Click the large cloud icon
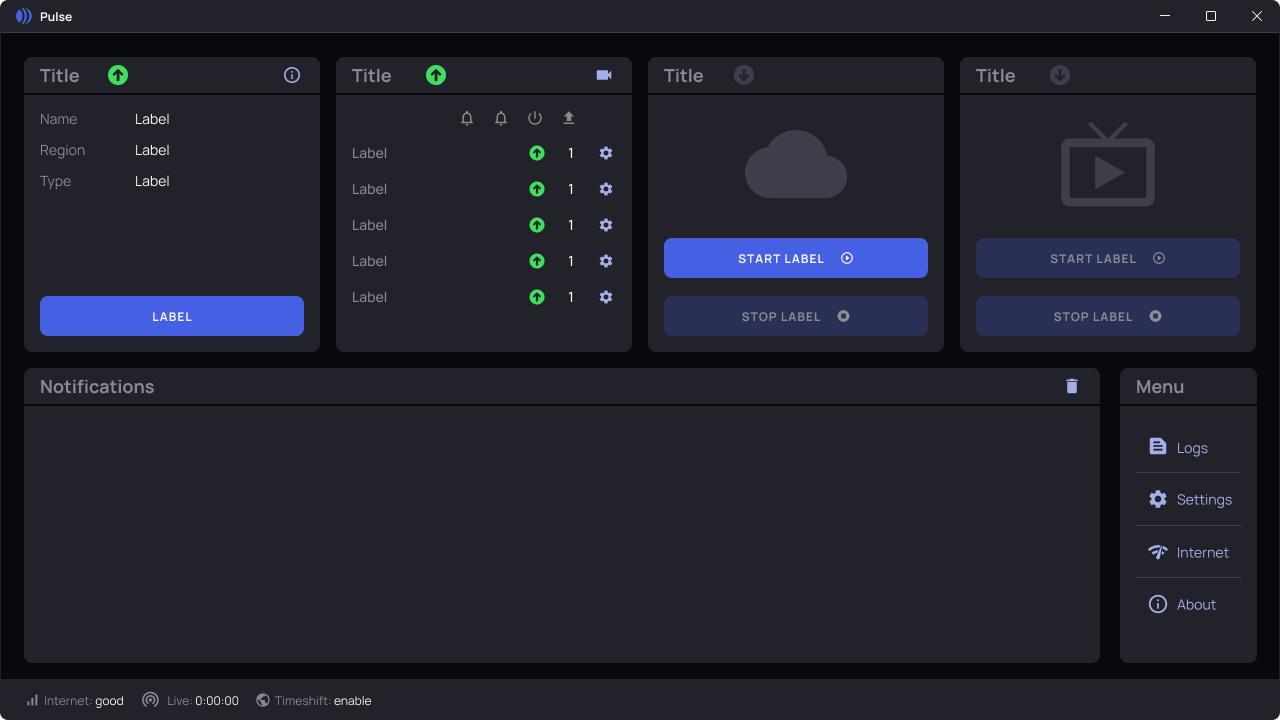The height and width of the screenshot is (720, 1280). click(x=796, y=164)
